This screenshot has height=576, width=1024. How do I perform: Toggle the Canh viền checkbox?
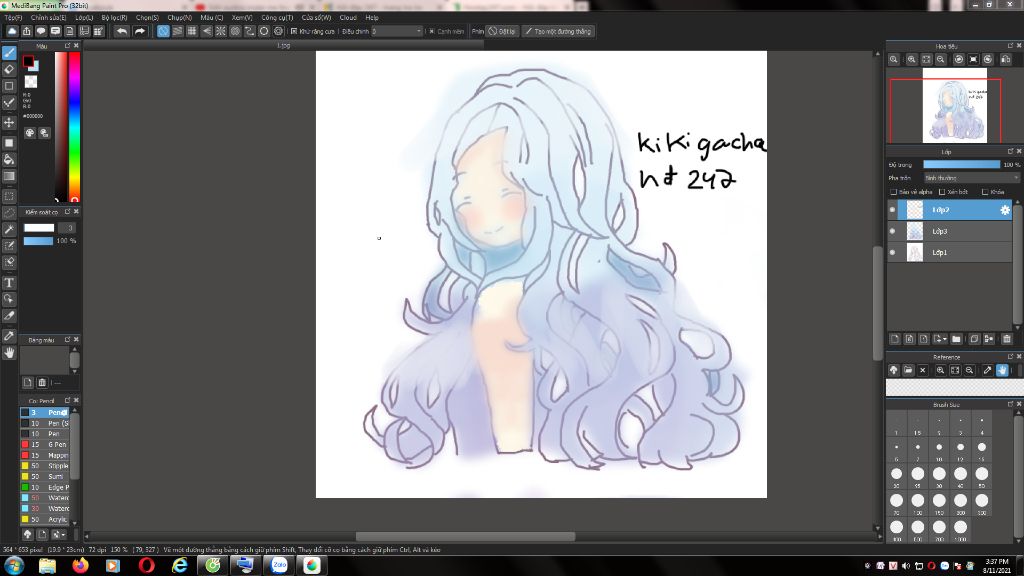432,31
